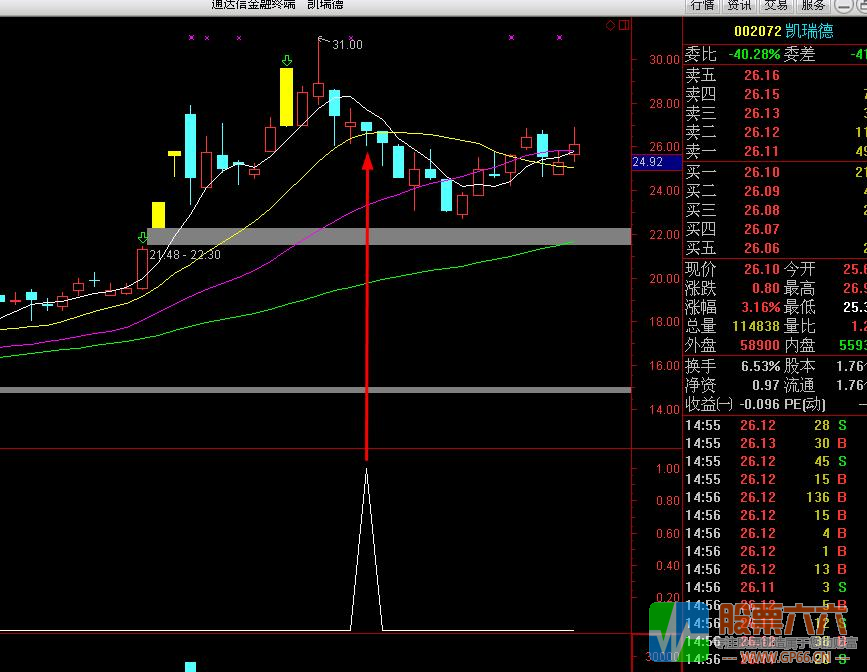Screen dimensions: 867x672
Task: Select the 14:56 tick with volume 136 B
Action: coord(775,497)
